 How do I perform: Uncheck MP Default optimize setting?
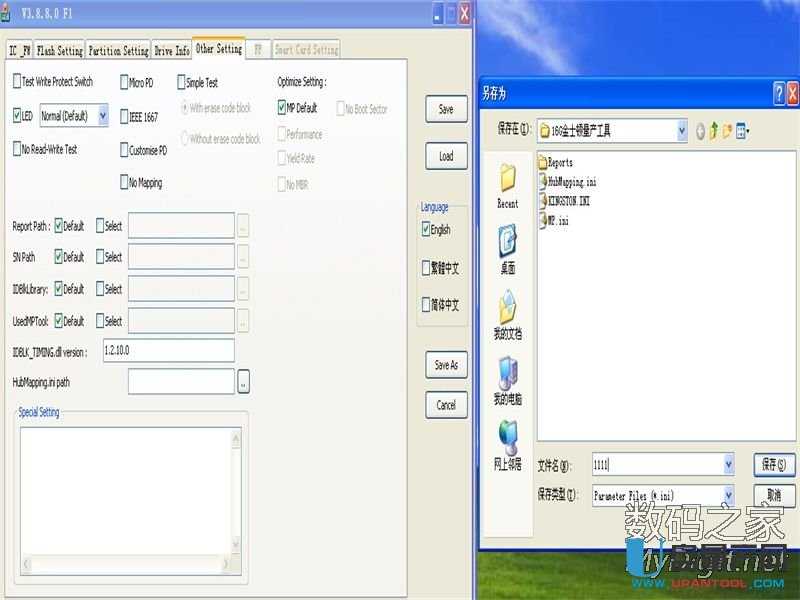coord(282,108)
